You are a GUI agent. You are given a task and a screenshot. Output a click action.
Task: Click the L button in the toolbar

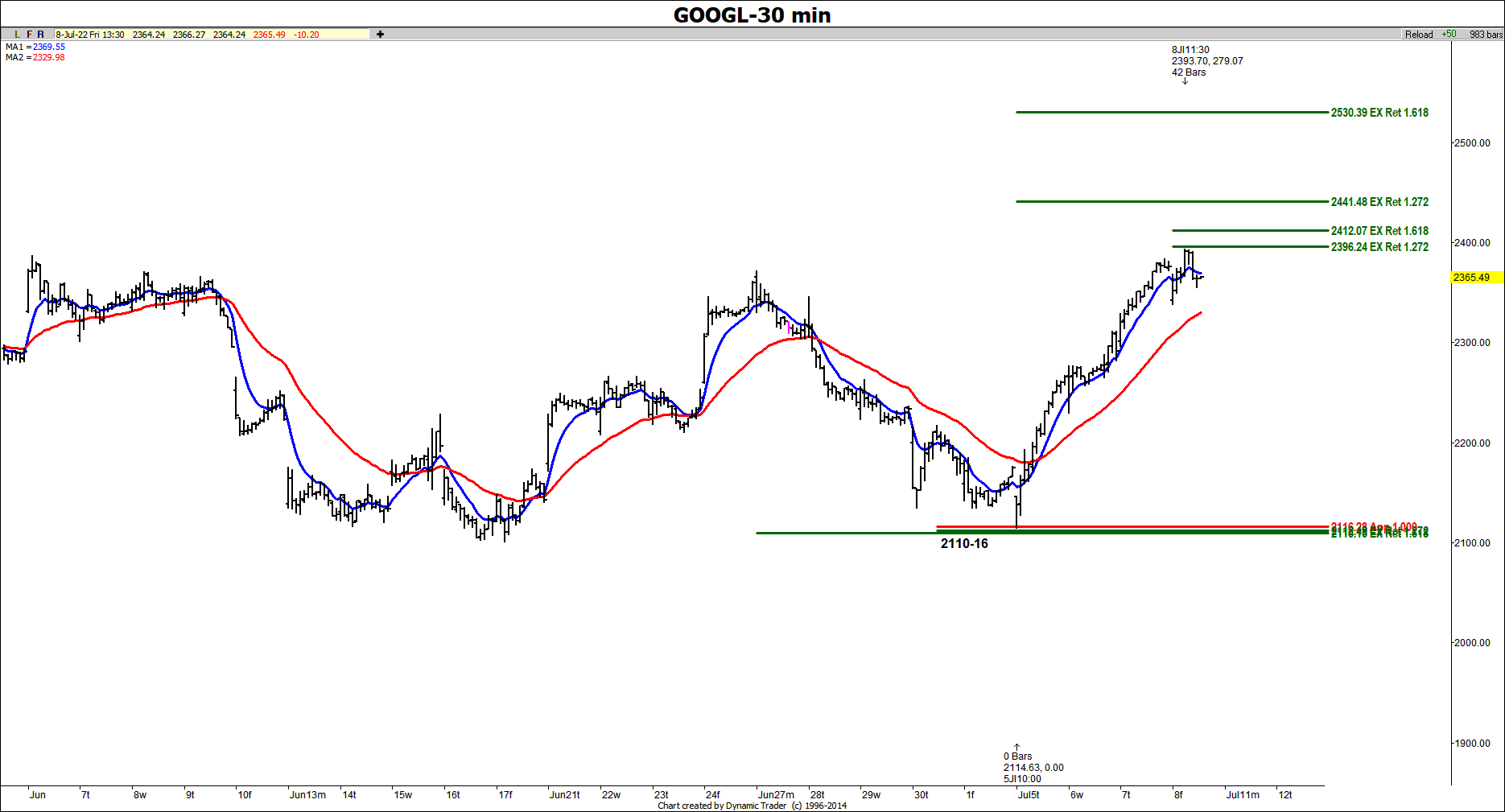pos(18,35)
